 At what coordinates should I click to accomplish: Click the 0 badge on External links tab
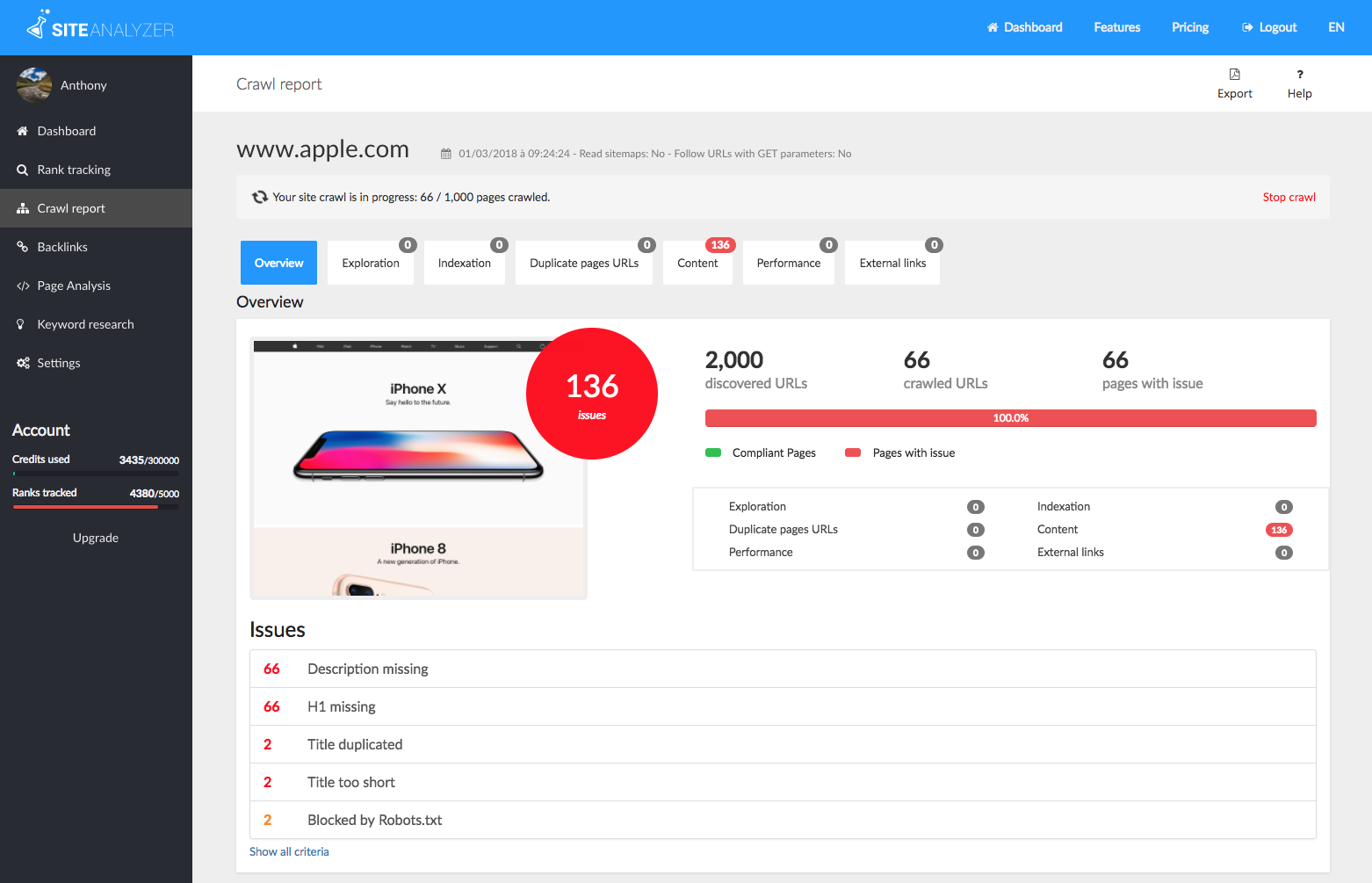pos(935,245)
